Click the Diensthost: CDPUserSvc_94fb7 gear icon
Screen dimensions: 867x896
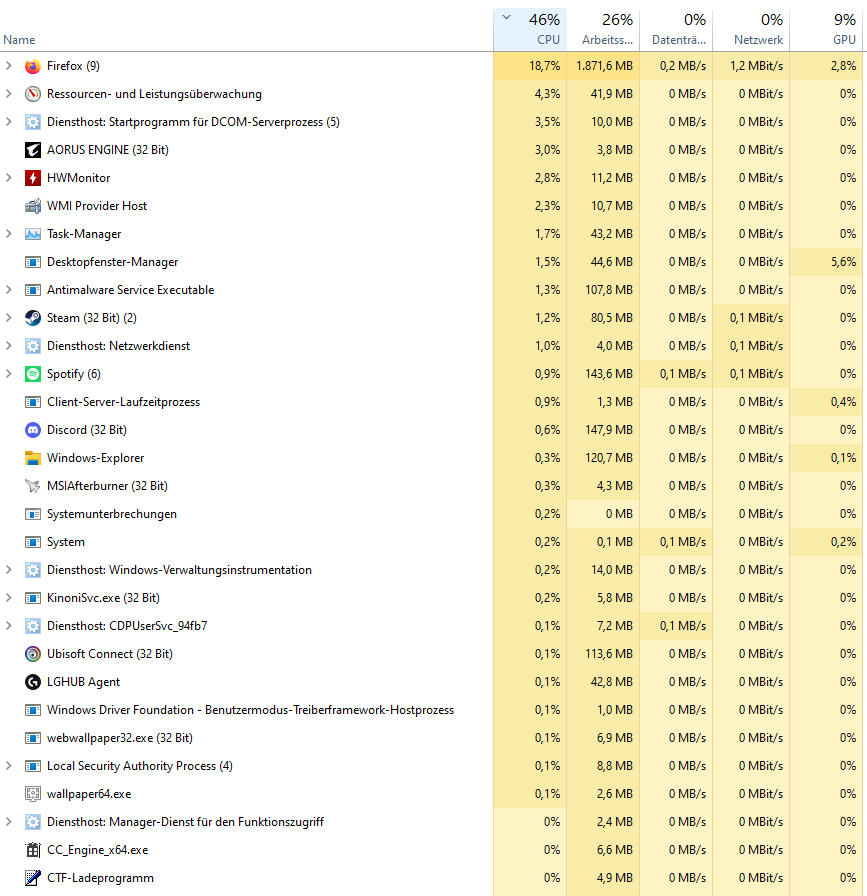tap(33, 626)
